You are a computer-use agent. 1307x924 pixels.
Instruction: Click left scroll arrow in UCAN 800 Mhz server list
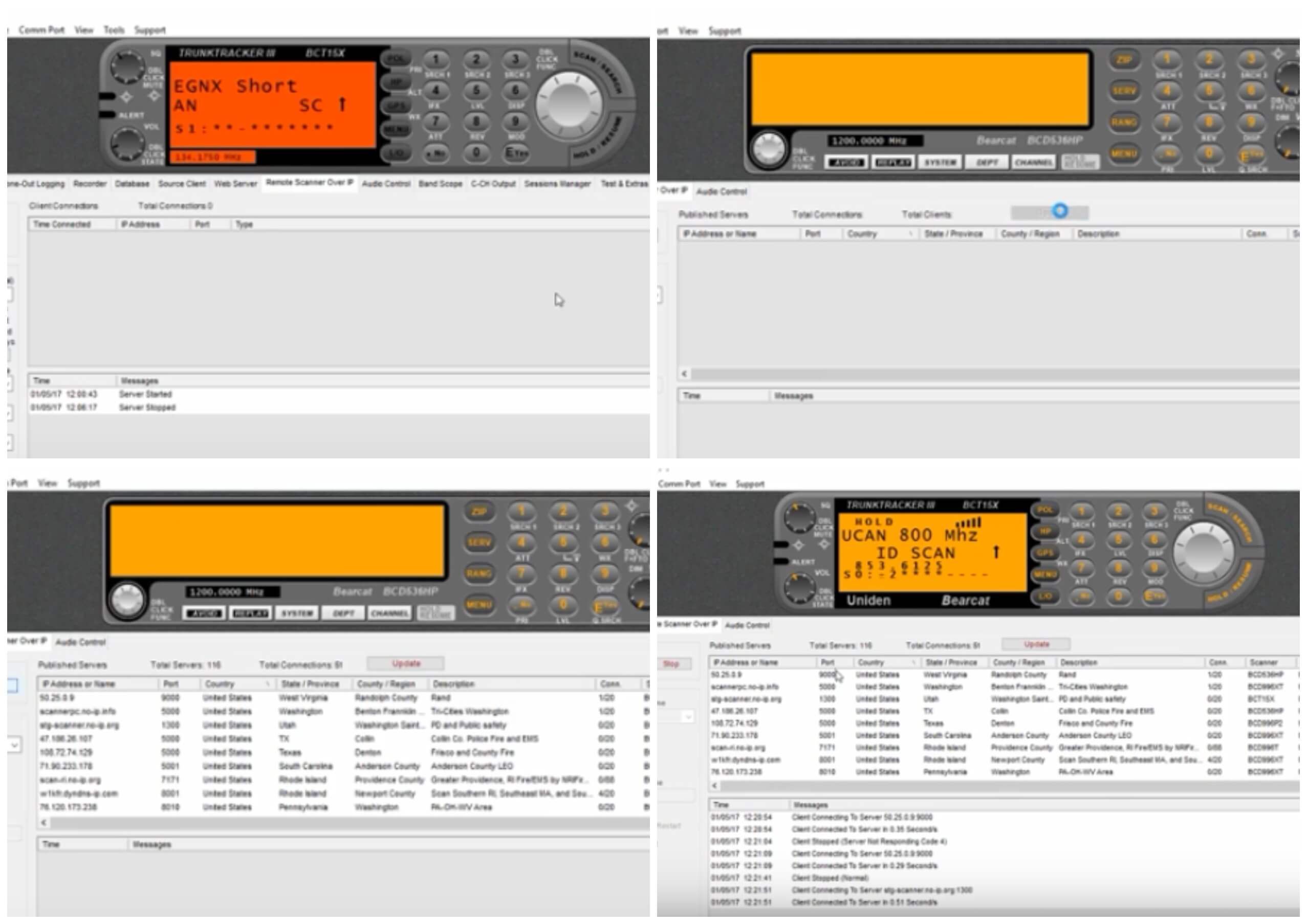click(715, 786)
